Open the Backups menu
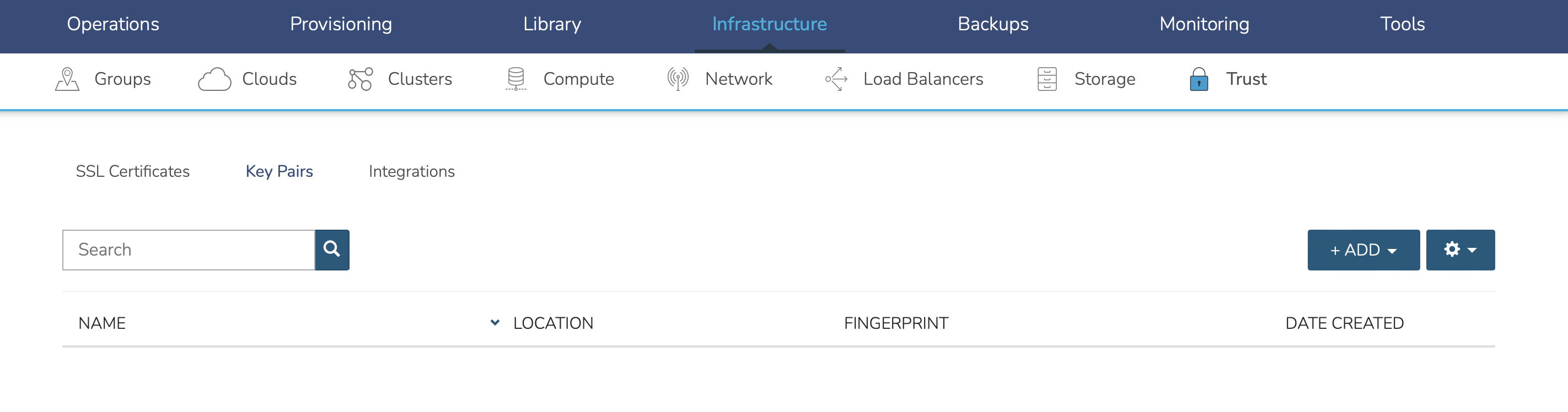Viewport: 1568px width, 412px height. point(993,24)
